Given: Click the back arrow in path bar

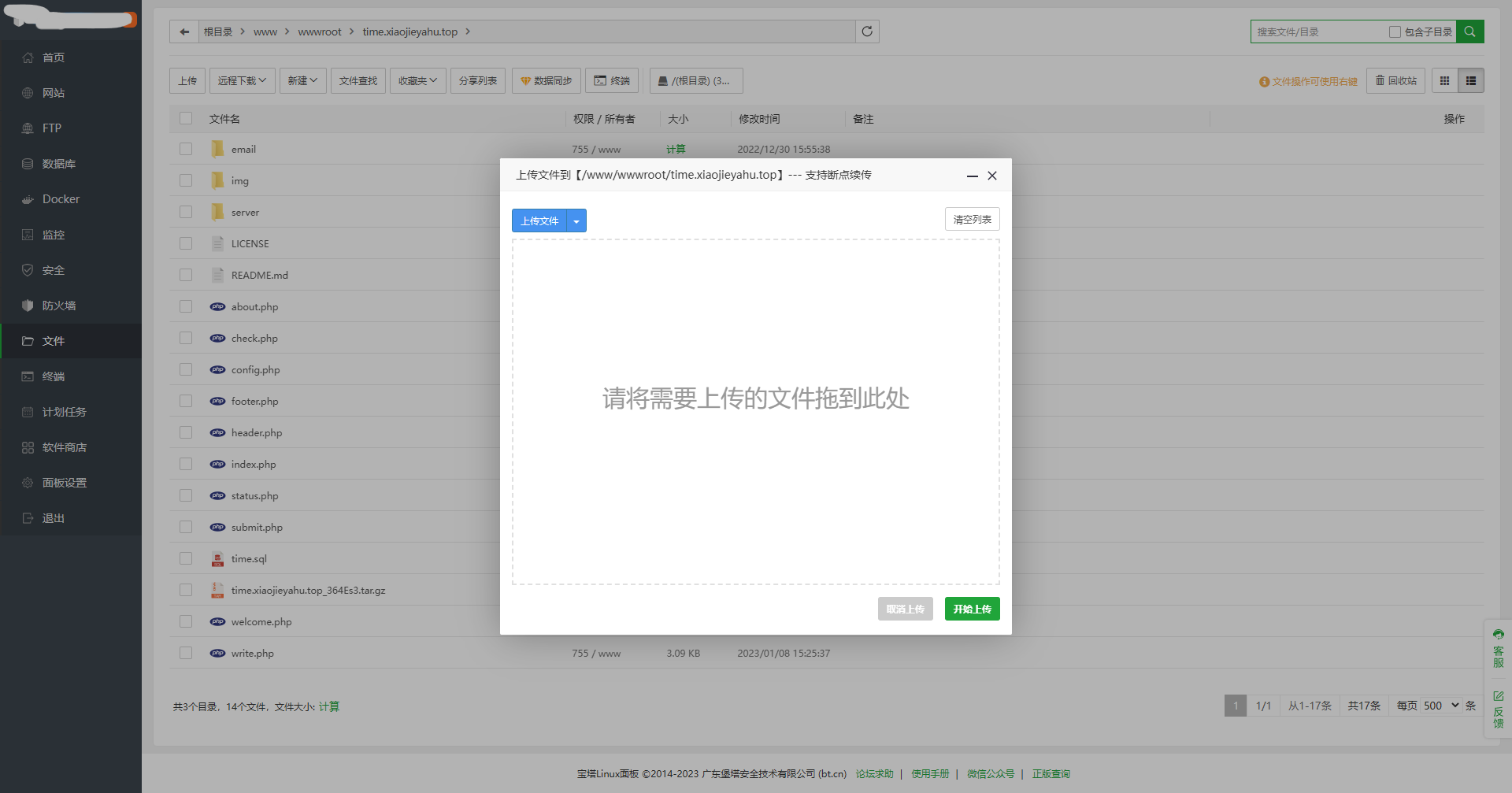Looking at the screenshot, I should tap(184, 31).
